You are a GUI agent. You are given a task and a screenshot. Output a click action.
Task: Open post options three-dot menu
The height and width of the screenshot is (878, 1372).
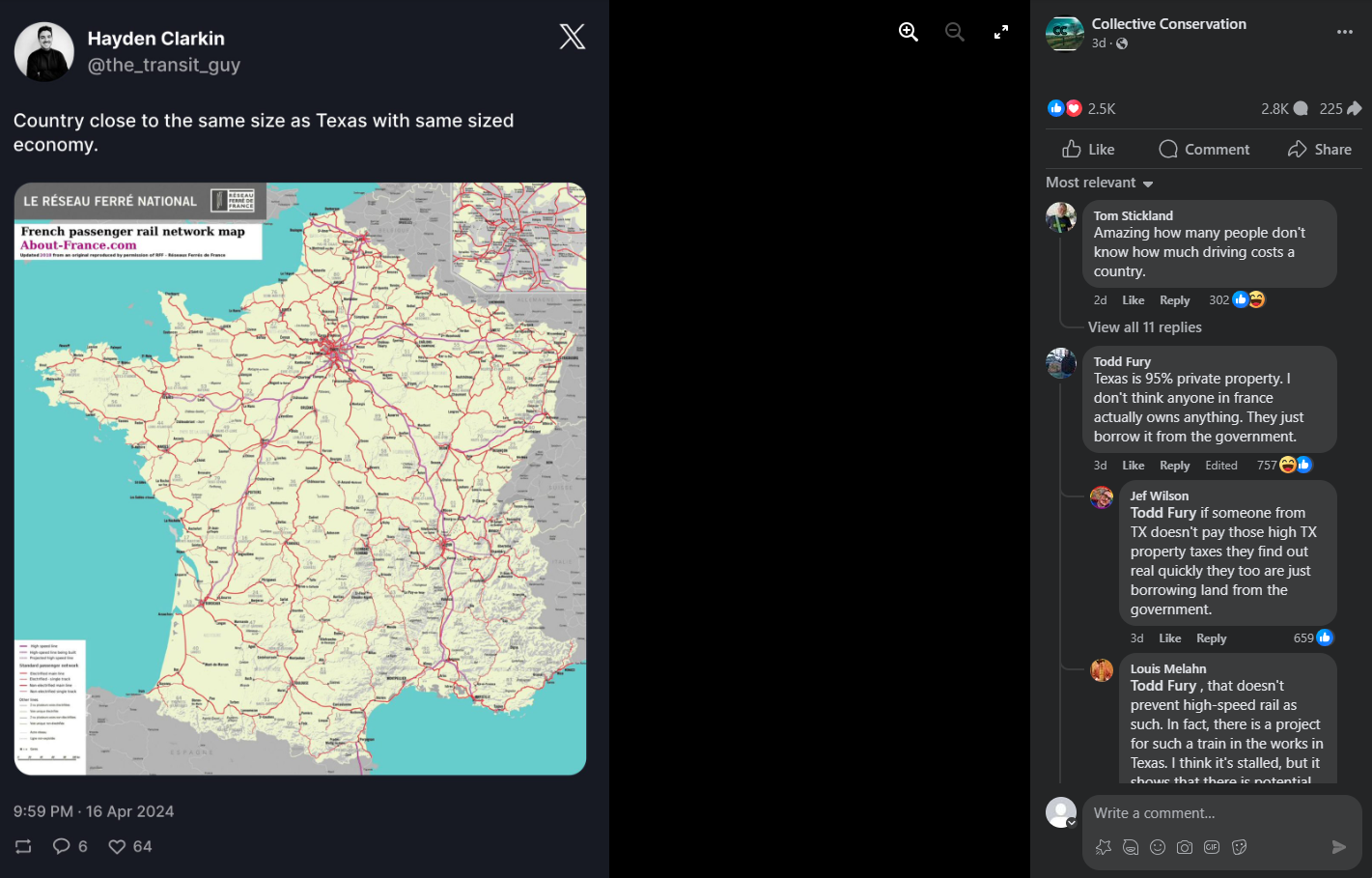[x=1345, y=32]
